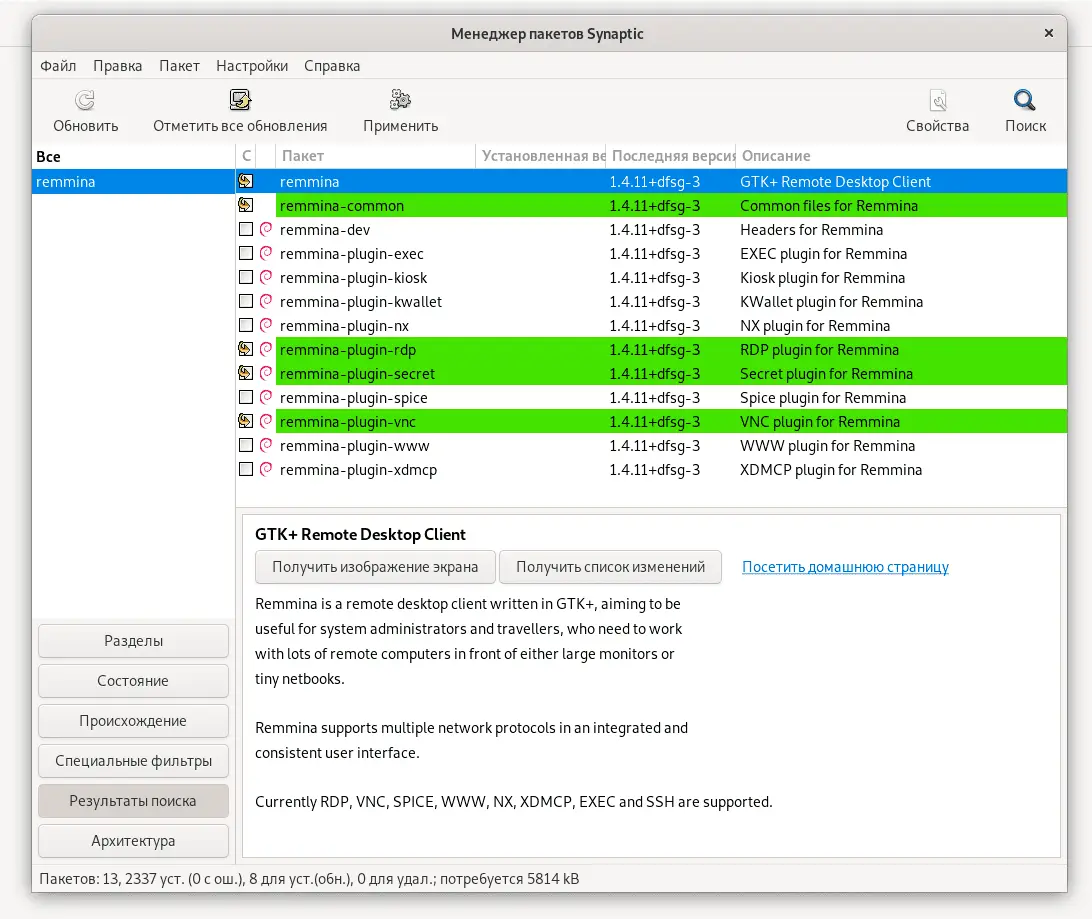Sort by the Пакет column header
The width and height of the screenshot is (1092, 919).
(x=375, y=156)
